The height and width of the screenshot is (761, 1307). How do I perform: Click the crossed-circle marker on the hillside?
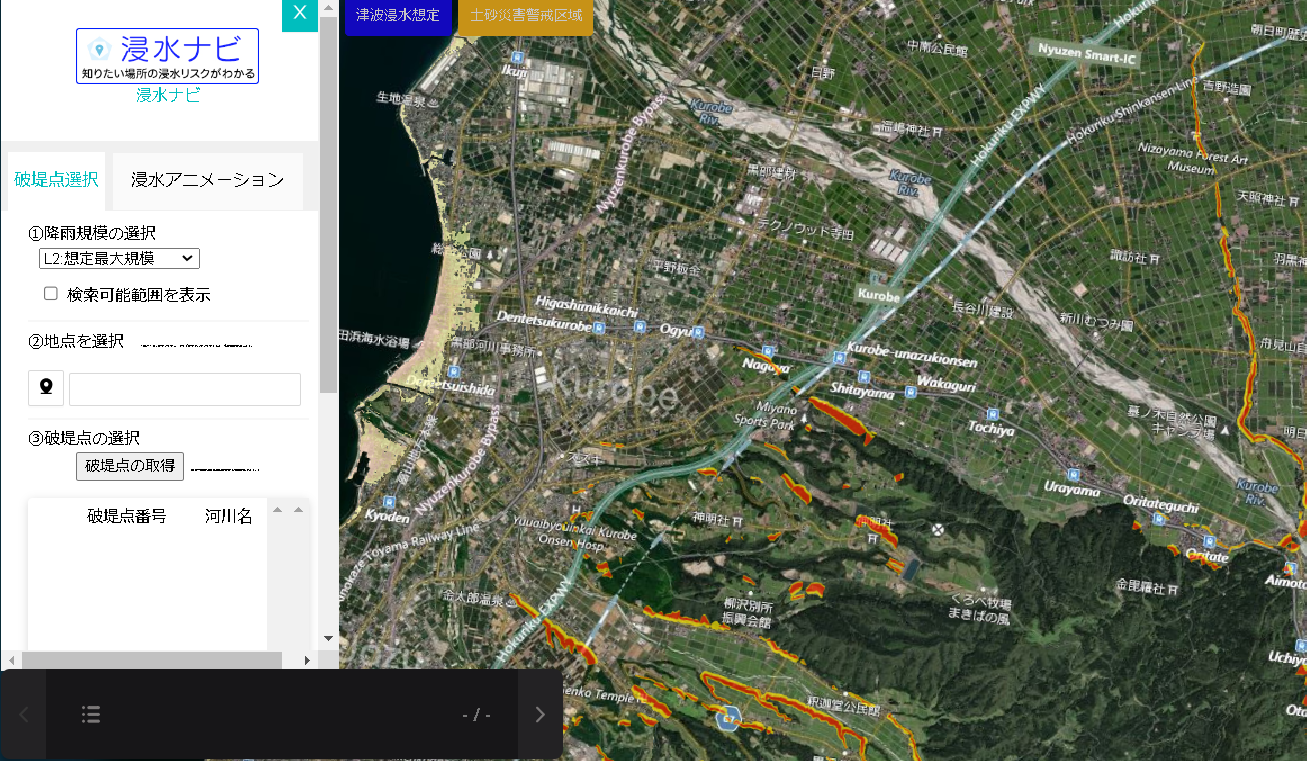(938, 530)
